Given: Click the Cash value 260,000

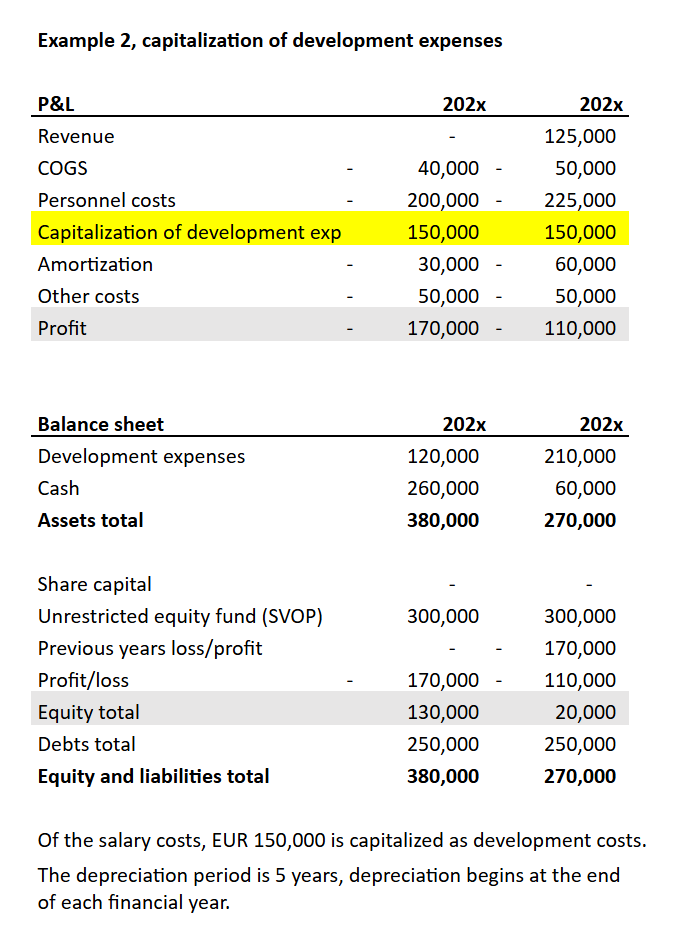Looking at the screenshot, I should (443, 488).
